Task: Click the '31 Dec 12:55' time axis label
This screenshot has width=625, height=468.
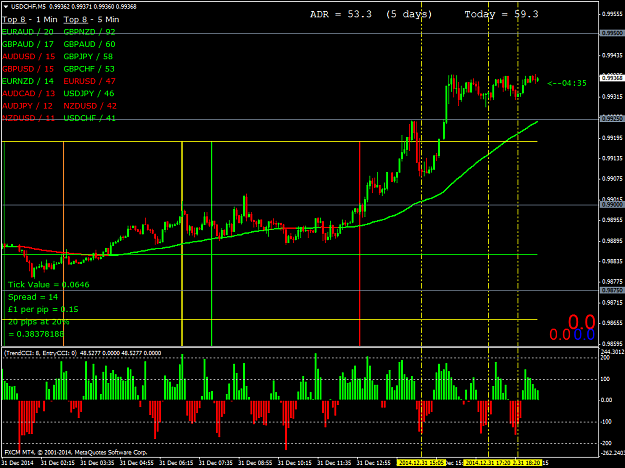Action: (x=373, y=463)
